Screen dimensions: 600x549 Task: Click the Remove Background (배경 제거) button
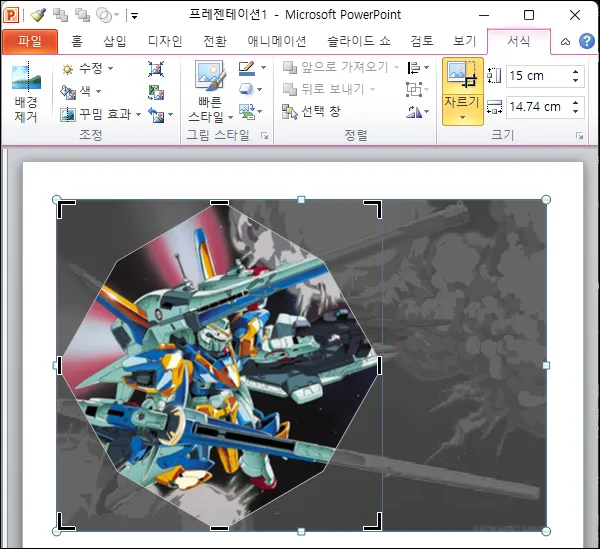click(26, 93)
